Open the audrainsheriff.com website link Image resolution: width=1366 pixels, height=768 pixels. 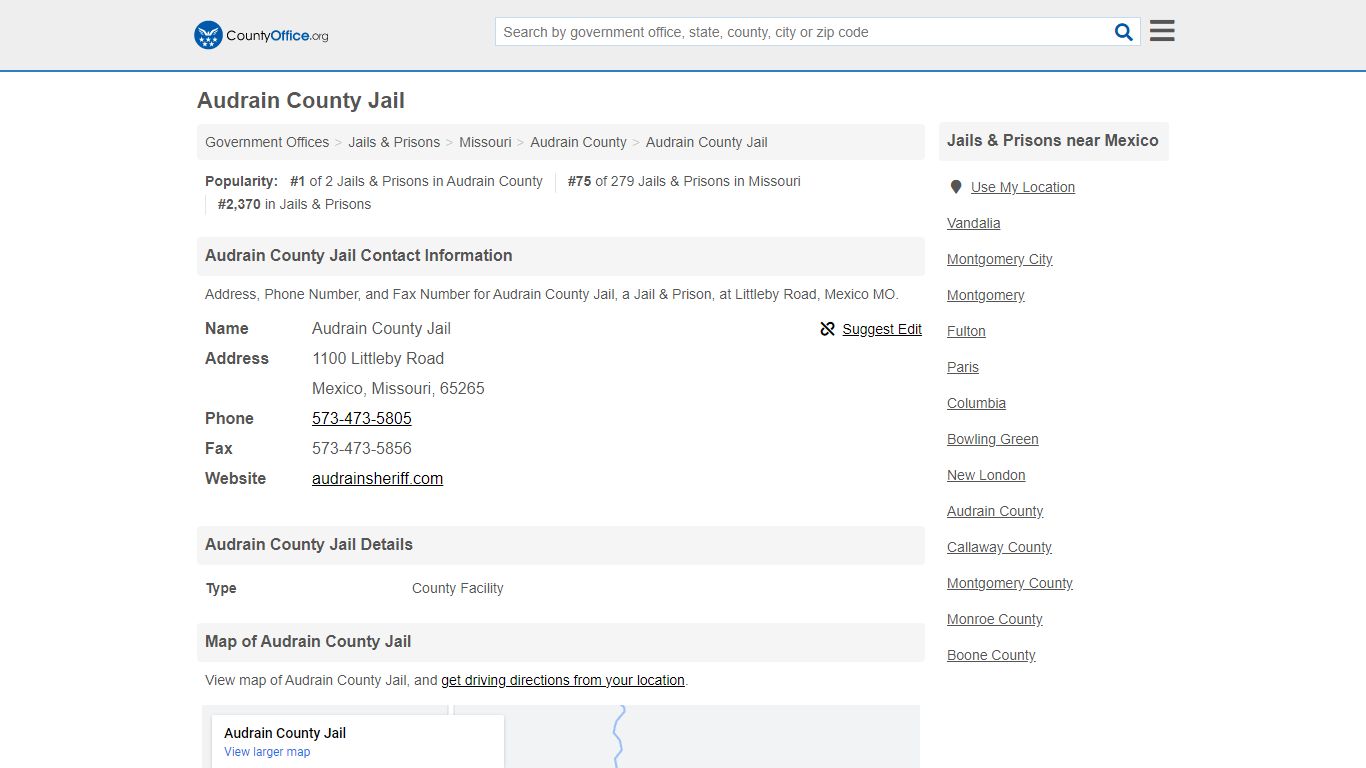click(377, 478)
